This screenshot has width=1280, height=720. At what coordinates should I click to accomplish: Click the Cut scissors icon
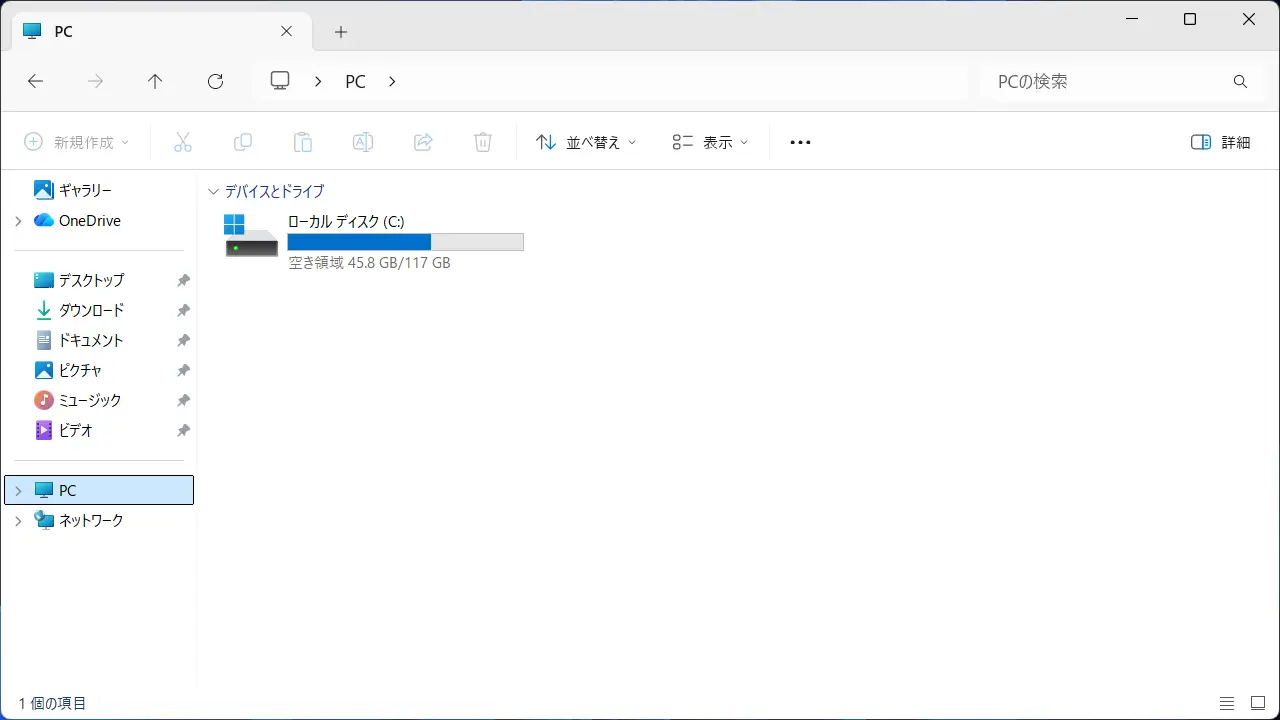tap(182, 142)
